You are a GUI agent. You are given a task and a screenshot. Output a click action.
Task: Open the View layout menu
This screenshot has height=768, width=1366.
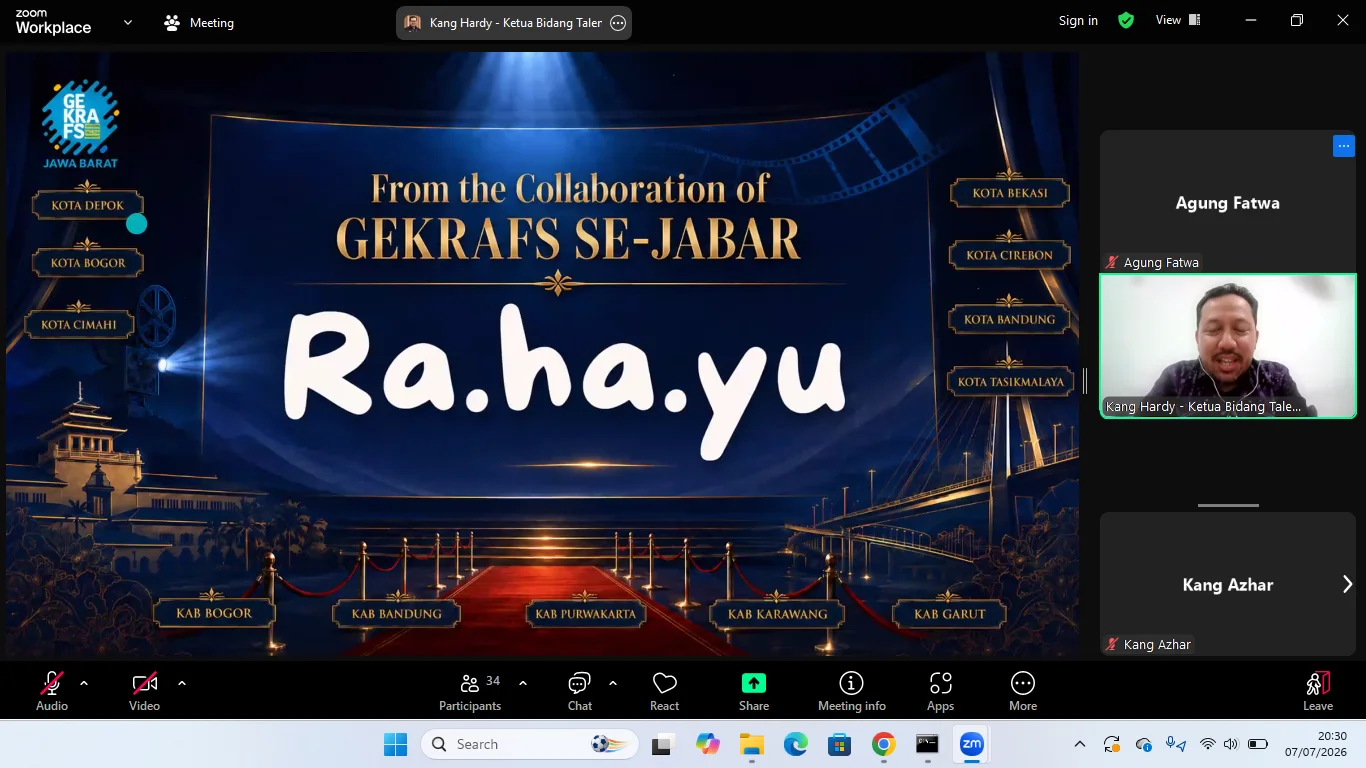tap(1178, 20)
